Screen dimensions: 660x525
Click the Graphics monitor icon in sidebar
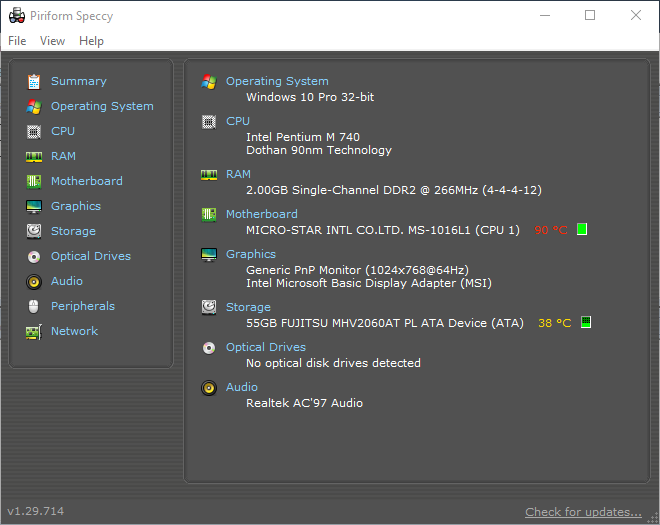click(34, 206)
